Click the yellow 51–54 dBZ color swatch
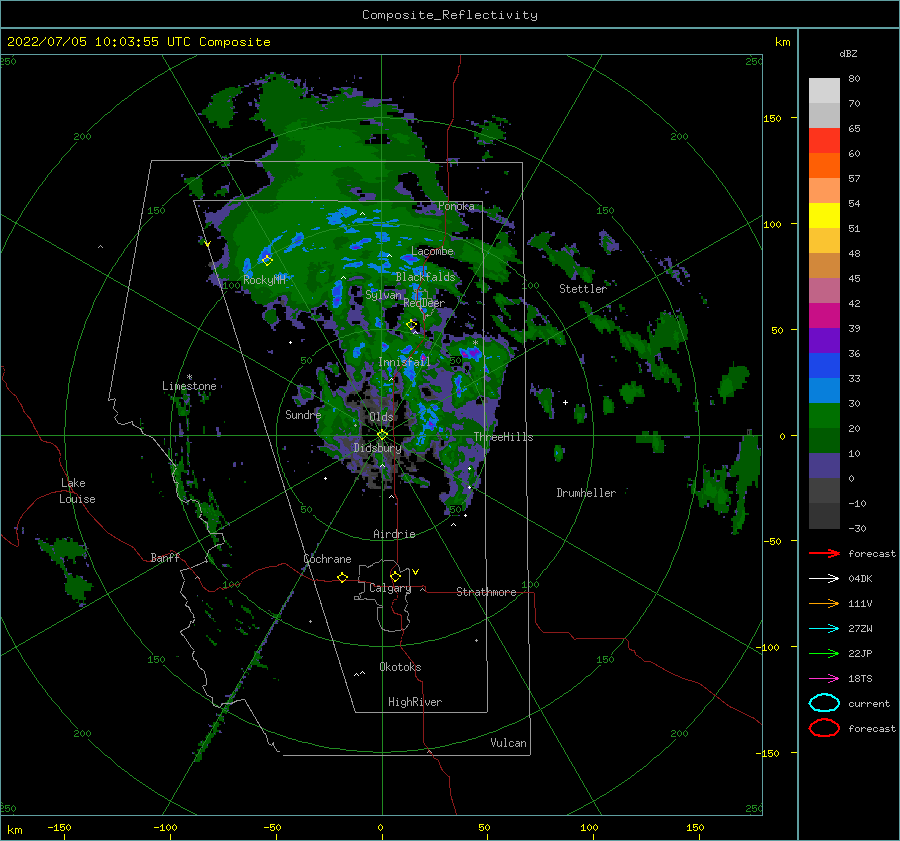The height and width of the screenshot is (841, 900). coord(824,216)
